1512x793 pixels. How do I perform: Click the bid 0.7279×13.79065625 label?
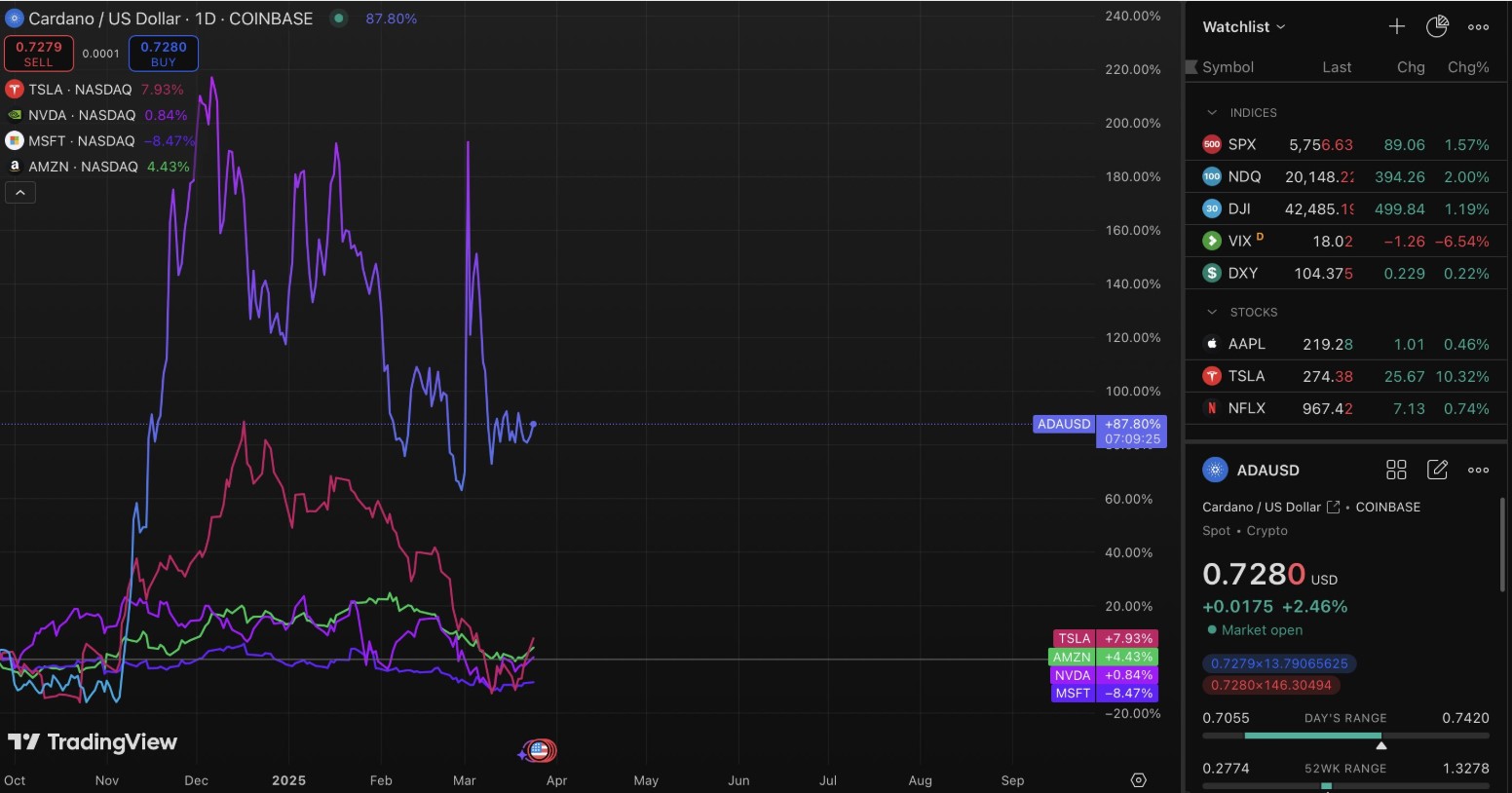1279,663
